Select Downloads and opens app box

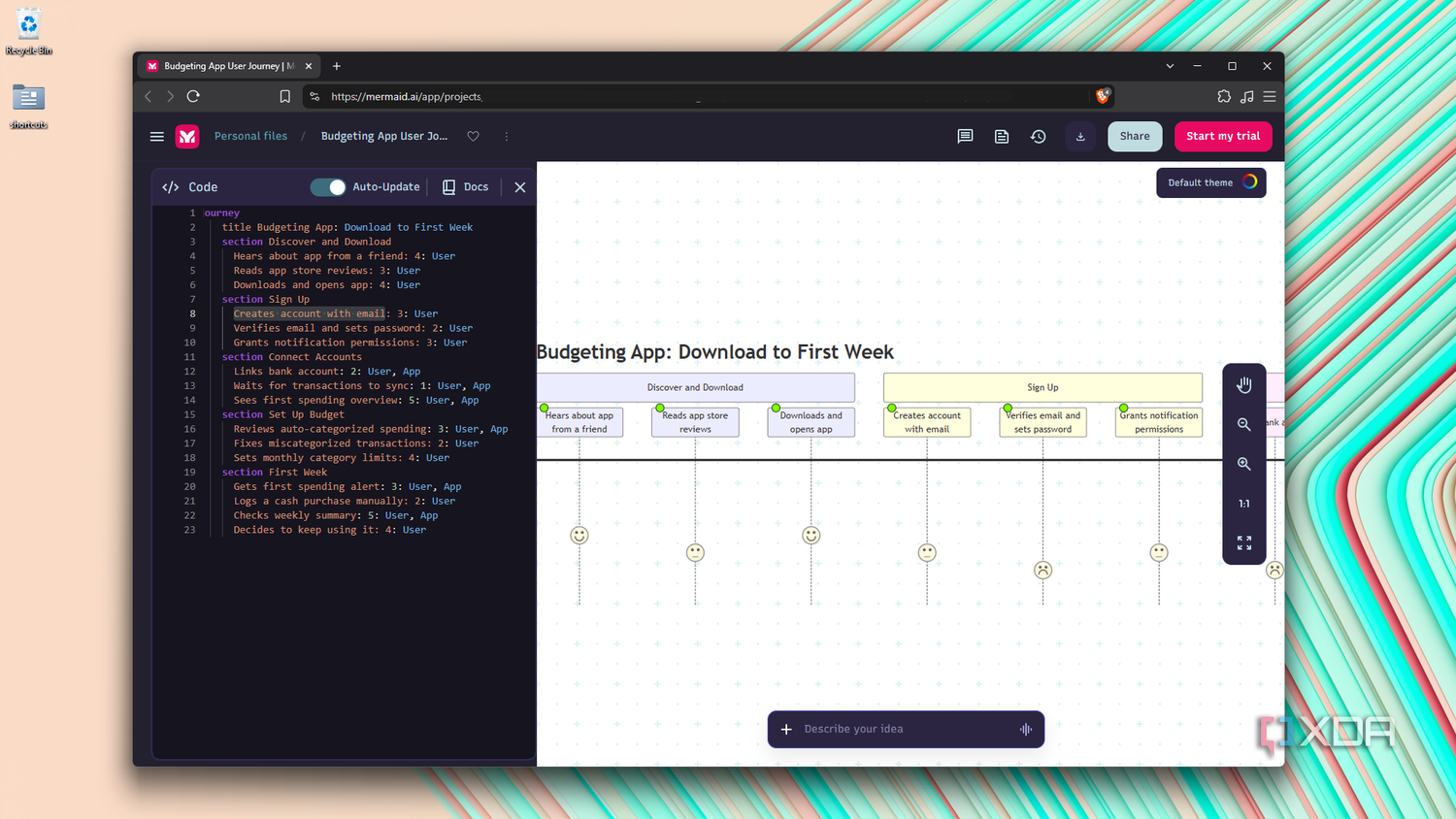click(811, 422)
